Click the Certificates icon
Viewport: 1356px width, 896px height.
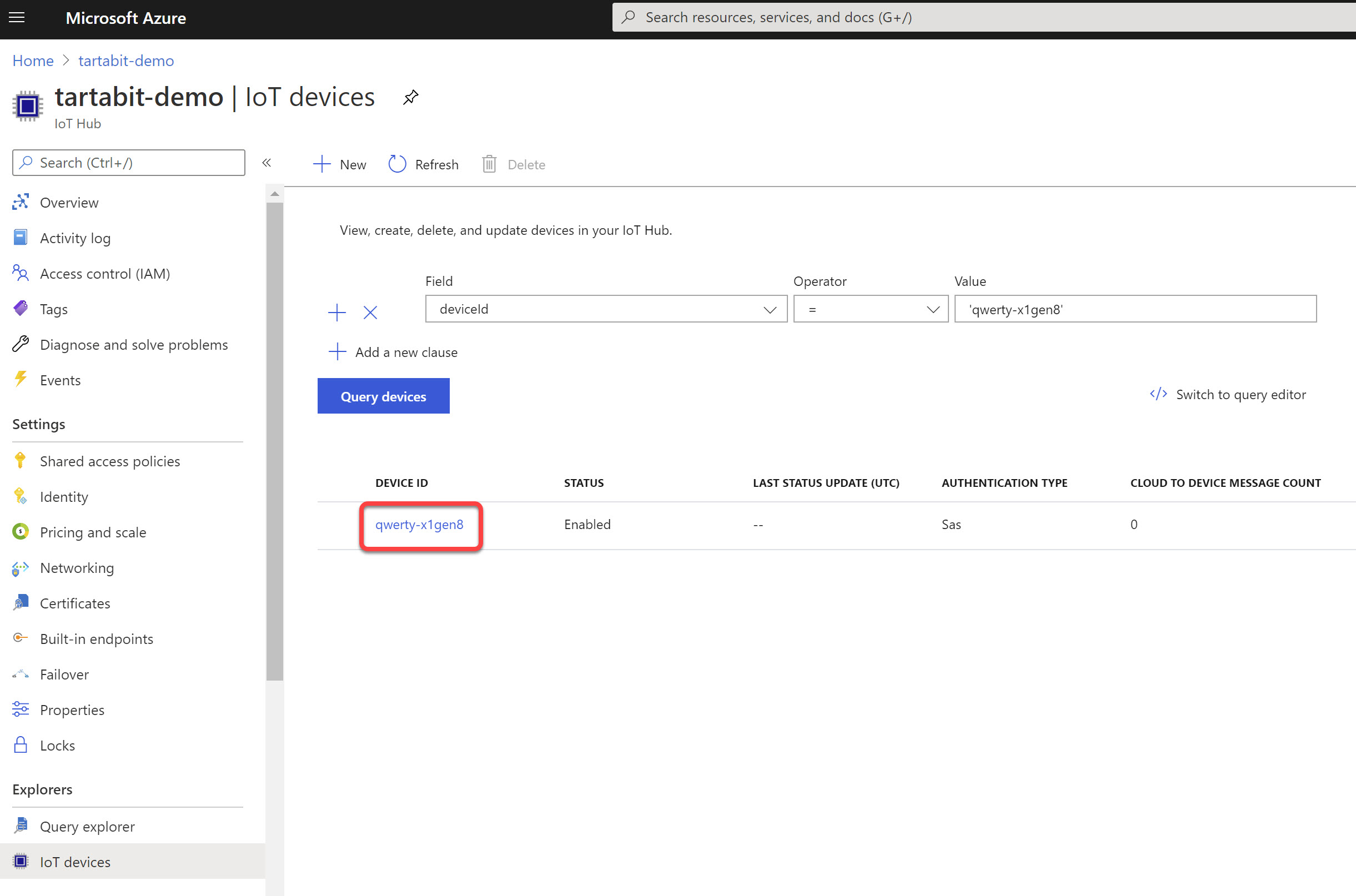[21, 603]
